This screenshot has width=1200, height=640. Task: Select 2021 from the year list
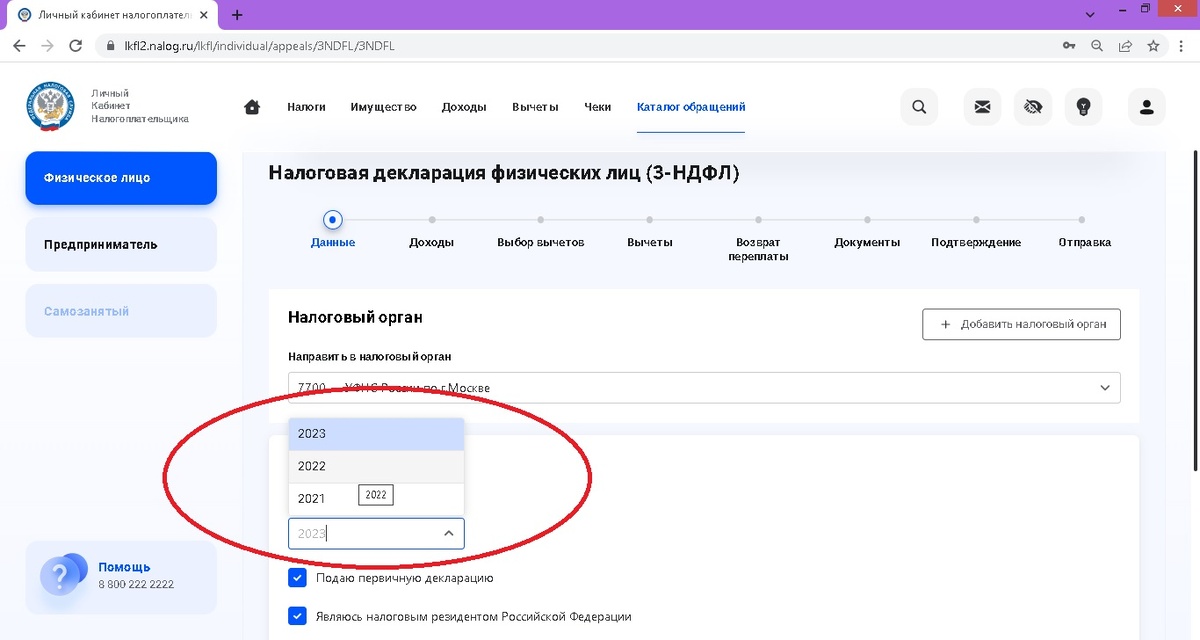311,498
